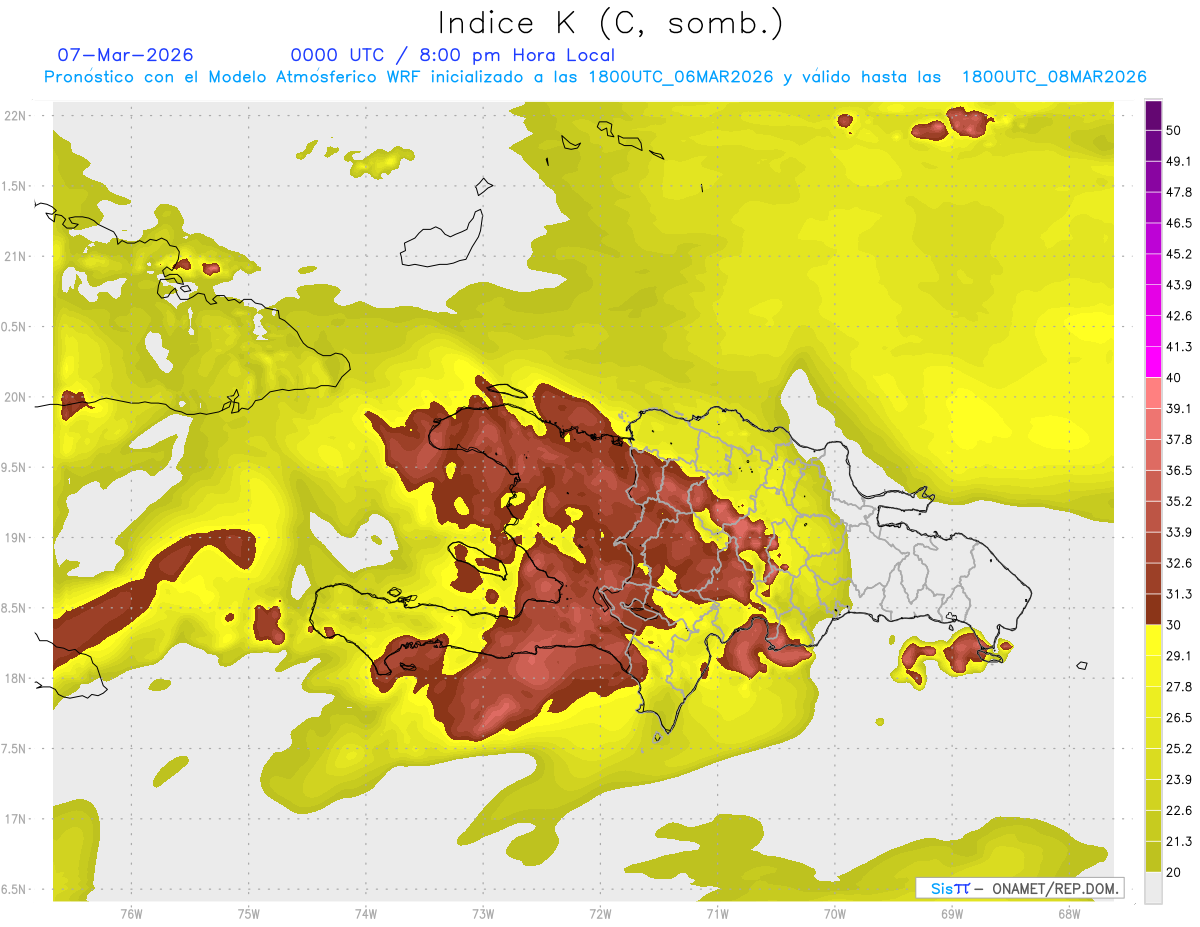Screen dimensions: 1200x927
Task: Click the valid-until time '1800UTC_08MAR2026'
Action: point(1054,77)
